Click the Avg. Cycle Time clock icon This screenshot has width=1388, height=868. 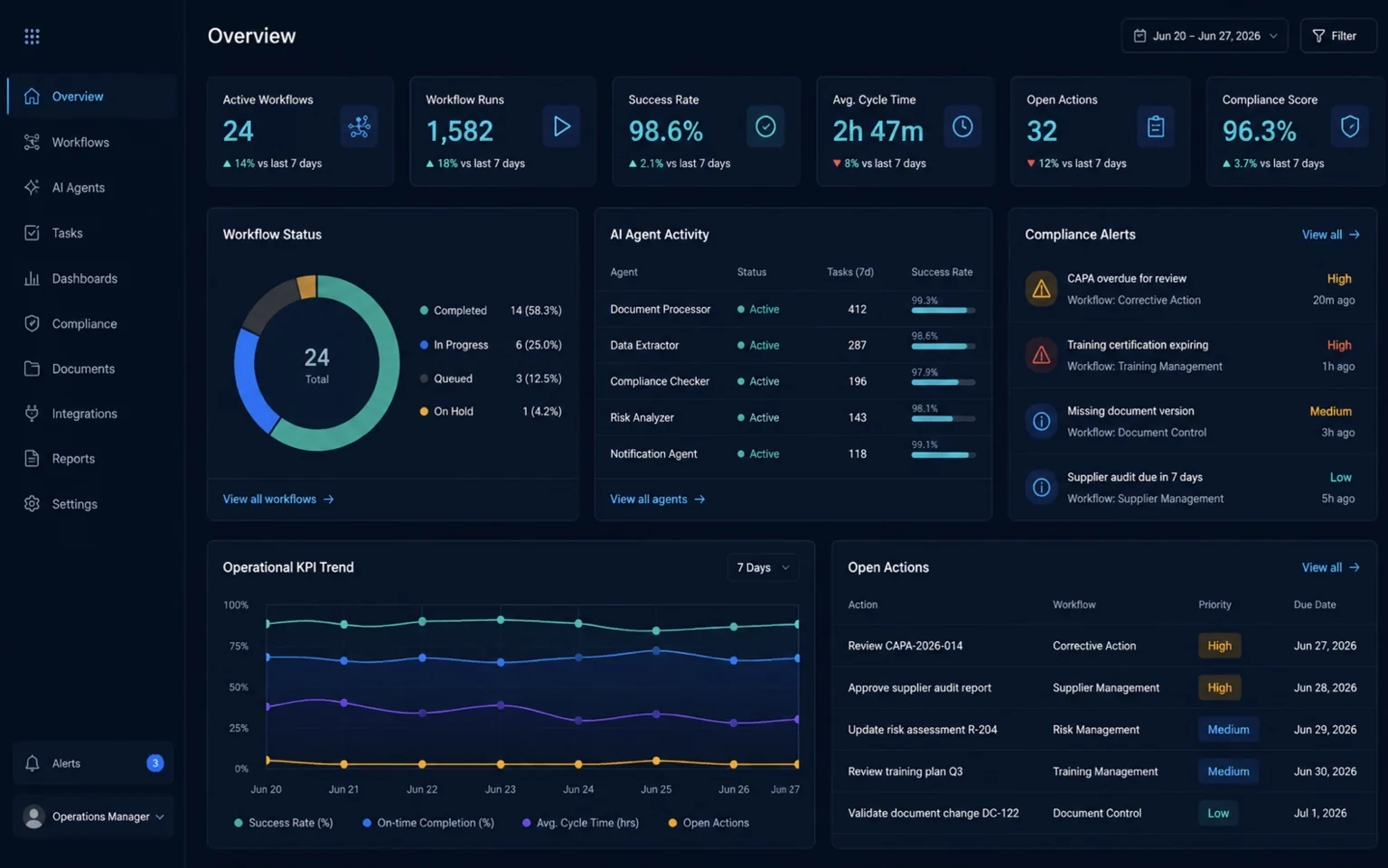962,126
